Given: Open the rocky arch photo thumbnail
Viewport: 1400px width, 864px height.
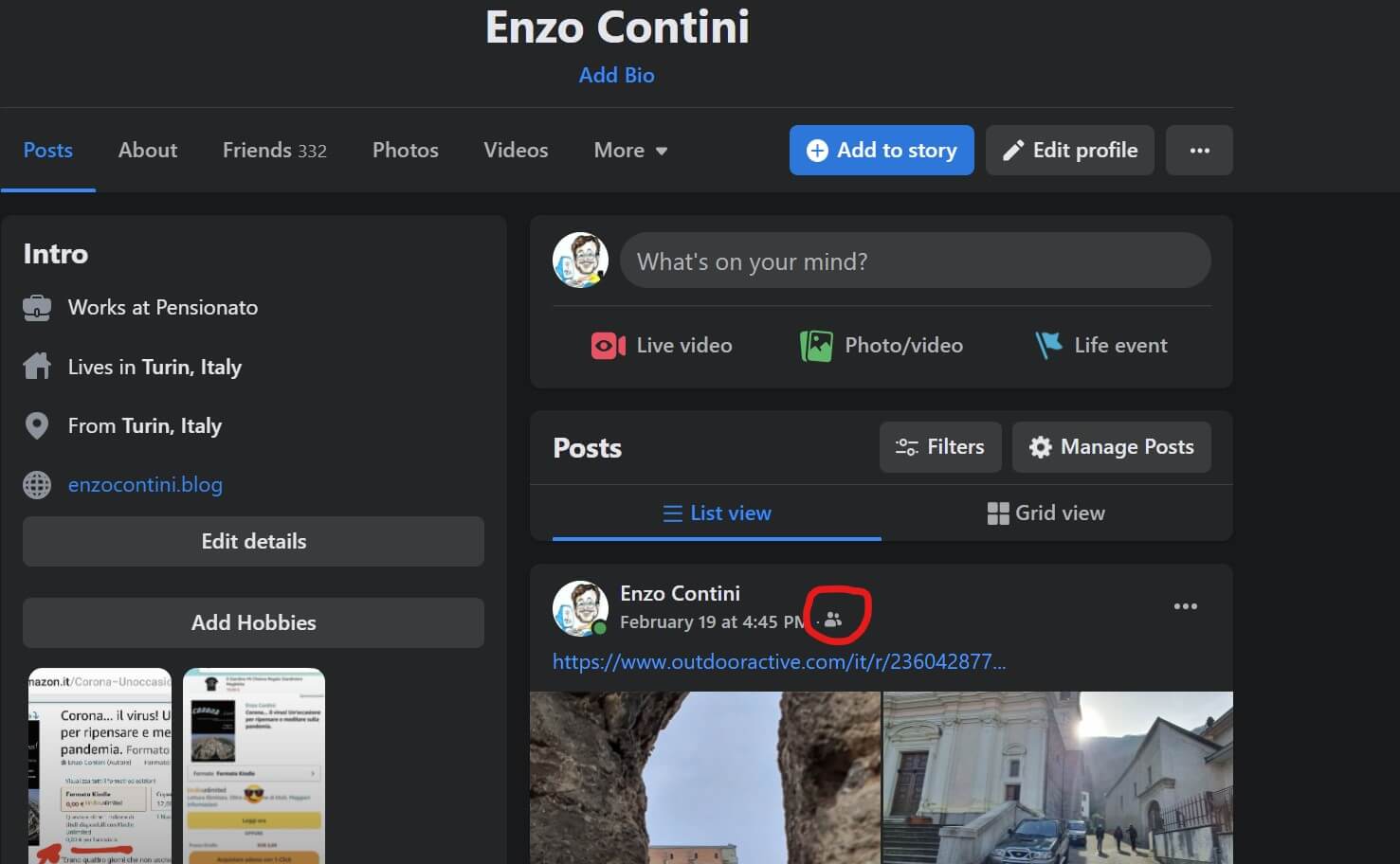Looking at the screenshot, I should pyautogui.click(x=704, y=777).
